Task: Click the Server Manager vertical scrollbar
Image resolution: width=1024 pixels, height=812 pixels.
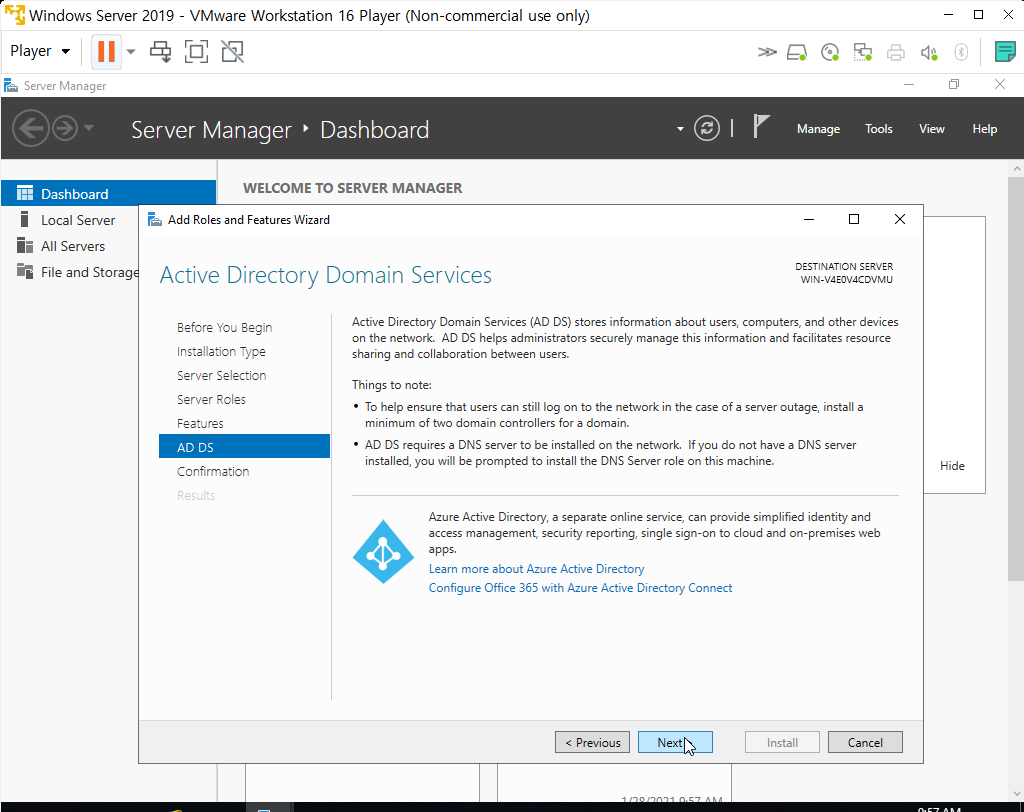Action: click(x=1016, y=378)
